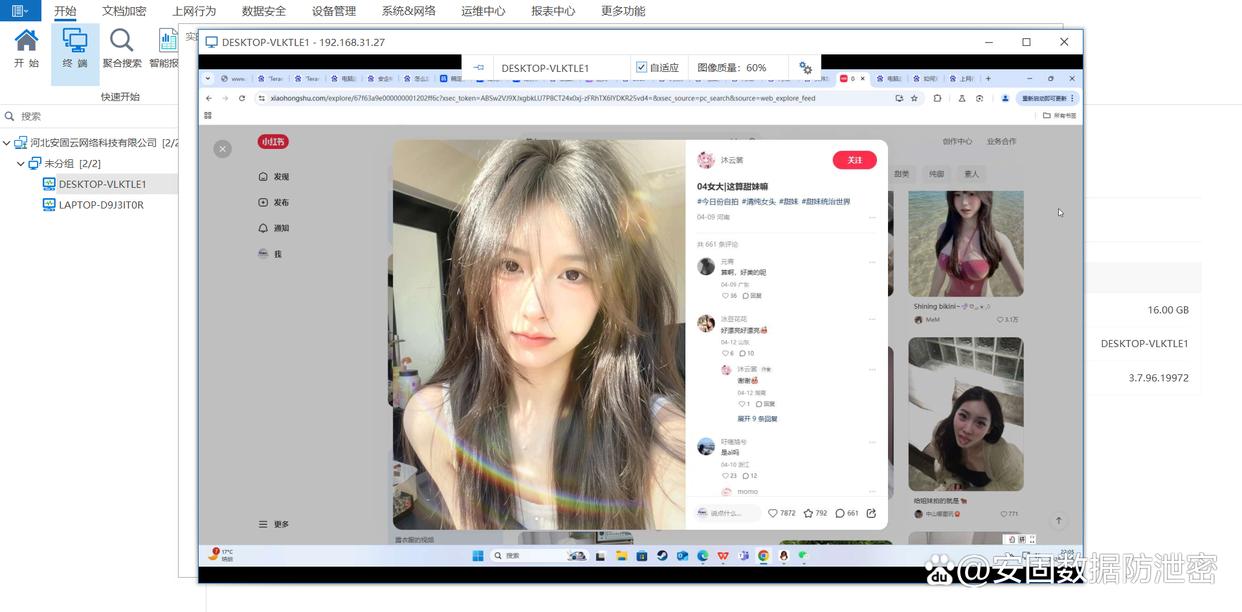Click the scroll-to-top arrow button
The height and width of the screenshot is (612, 1242).
coord(1059,521)
